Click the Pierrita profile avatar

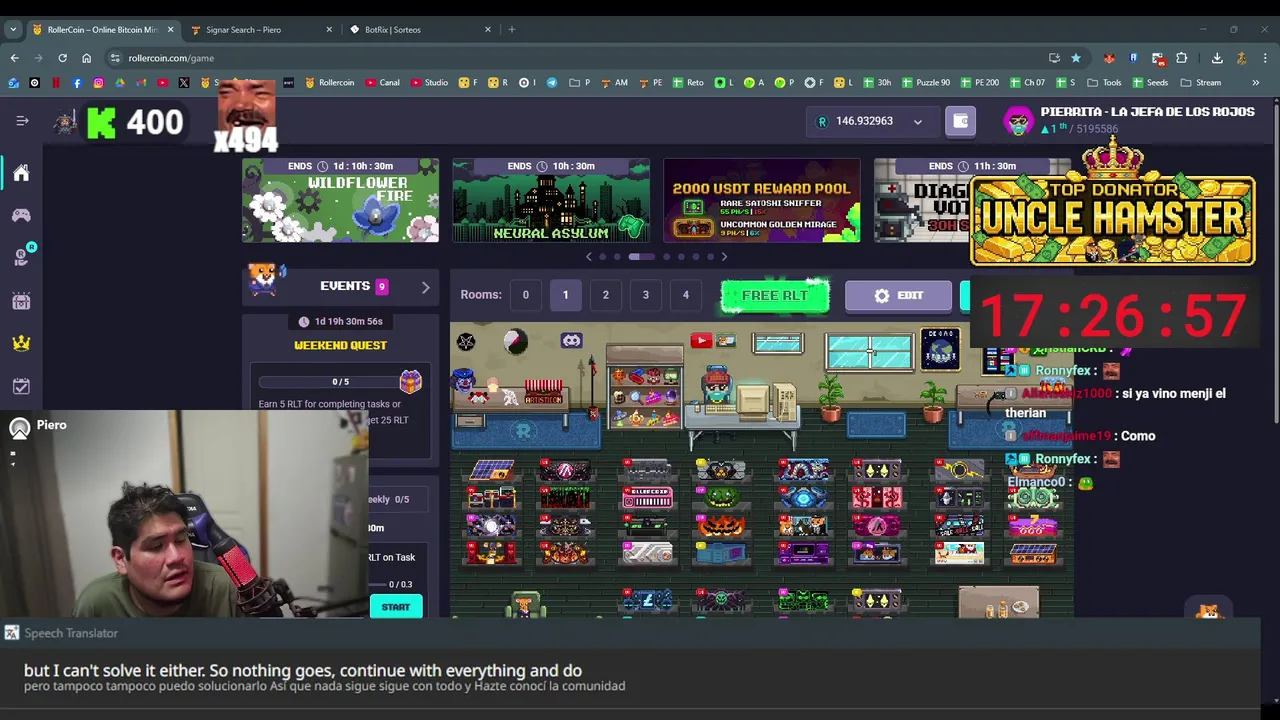pyautogui.click(x=1018, y=122)
